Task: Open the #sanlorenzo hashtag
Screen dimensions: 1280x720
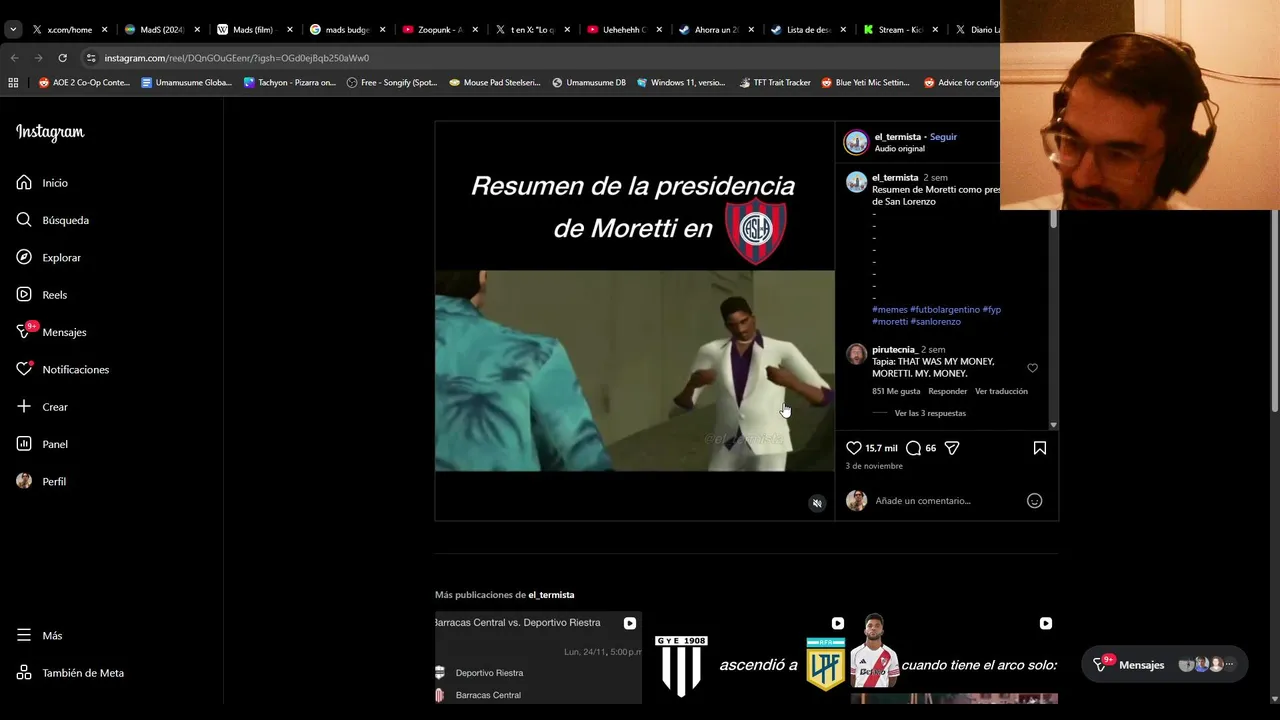Action: pos(935,322)
